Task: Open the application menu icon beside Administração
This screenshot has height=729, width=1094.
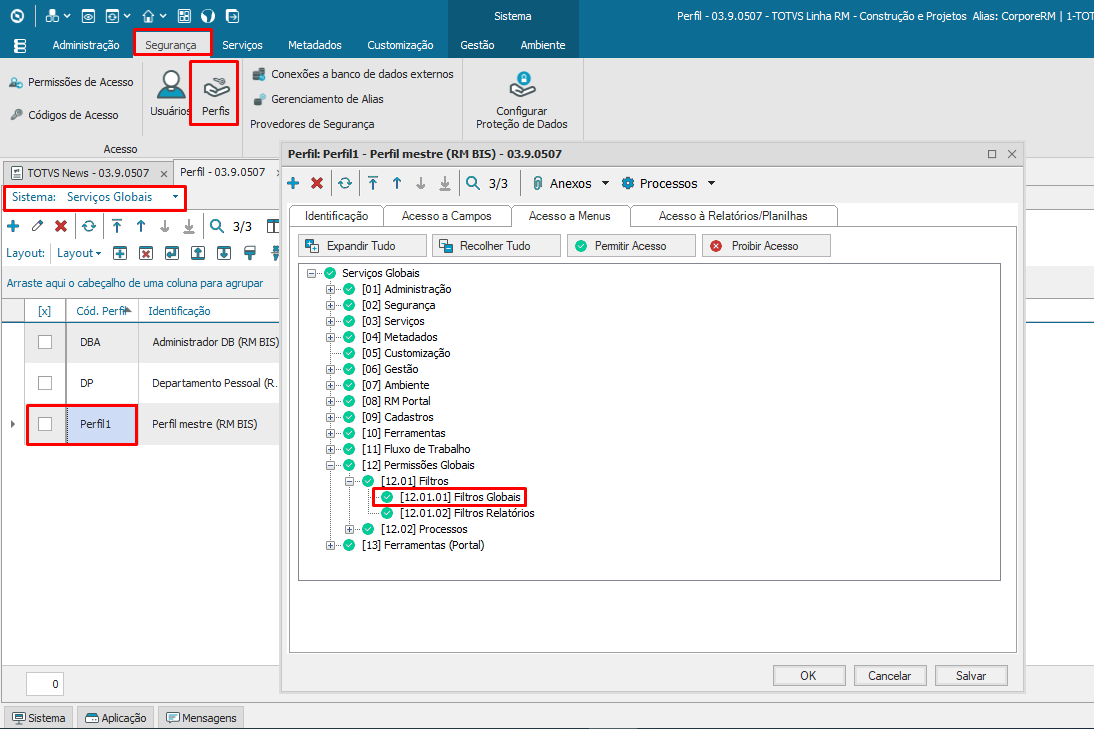Action: 20,45
